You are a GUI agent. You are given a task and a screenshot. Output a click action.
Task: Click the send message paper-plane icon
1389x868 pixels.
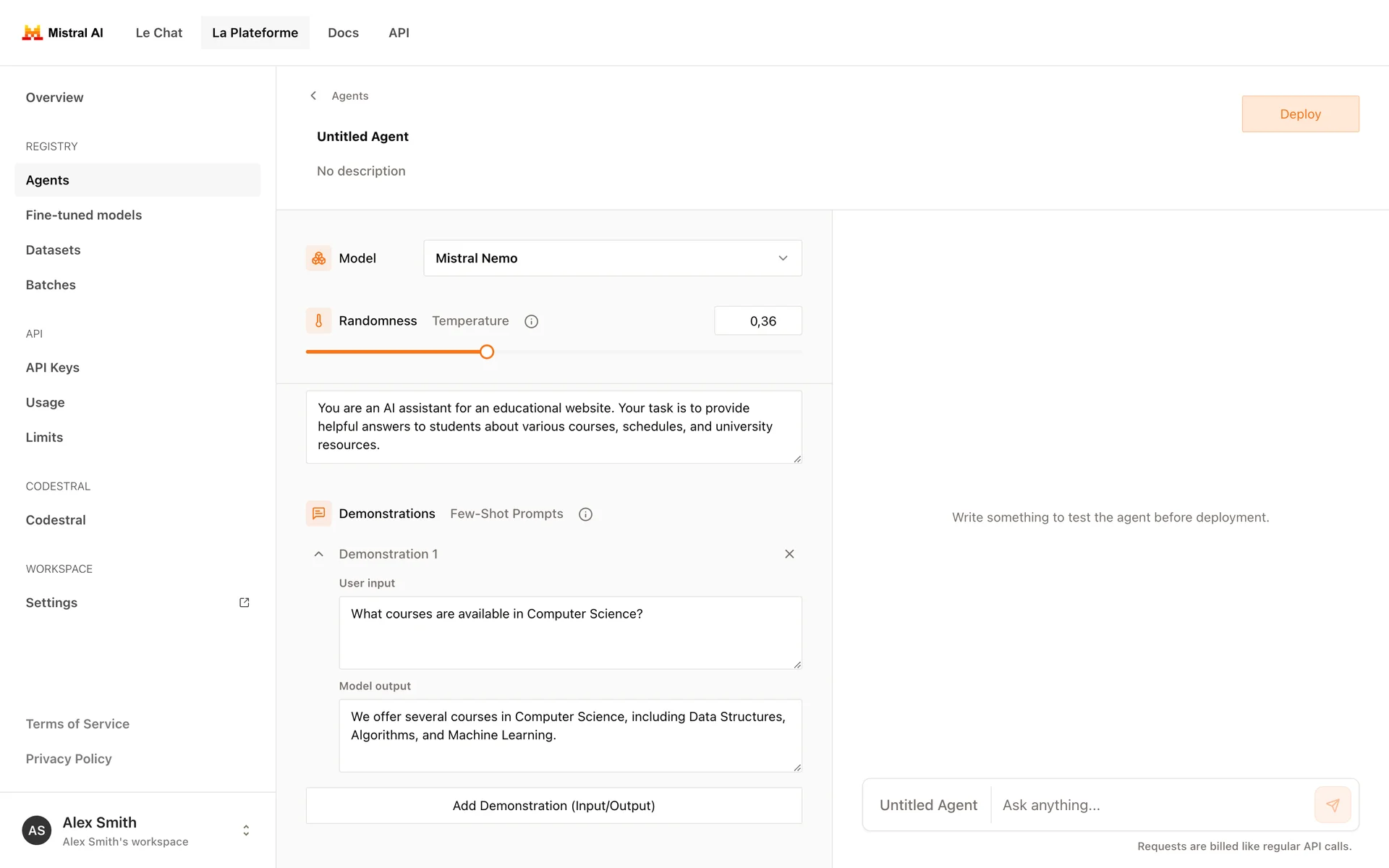pyautogui.click(x=1332, y=805)
